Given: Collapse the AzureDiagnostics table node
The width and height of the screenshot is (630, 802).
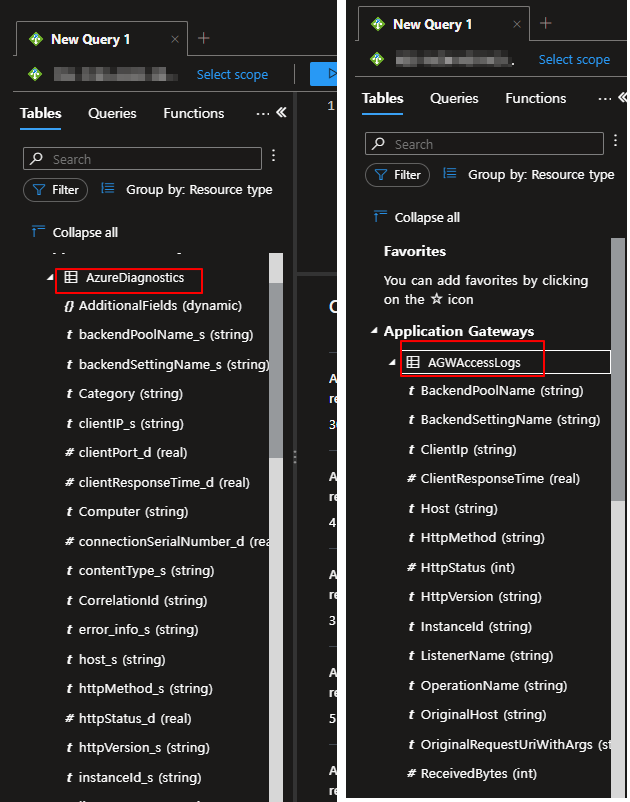Looking at the screenshot, I should click(x=50, y=278).
